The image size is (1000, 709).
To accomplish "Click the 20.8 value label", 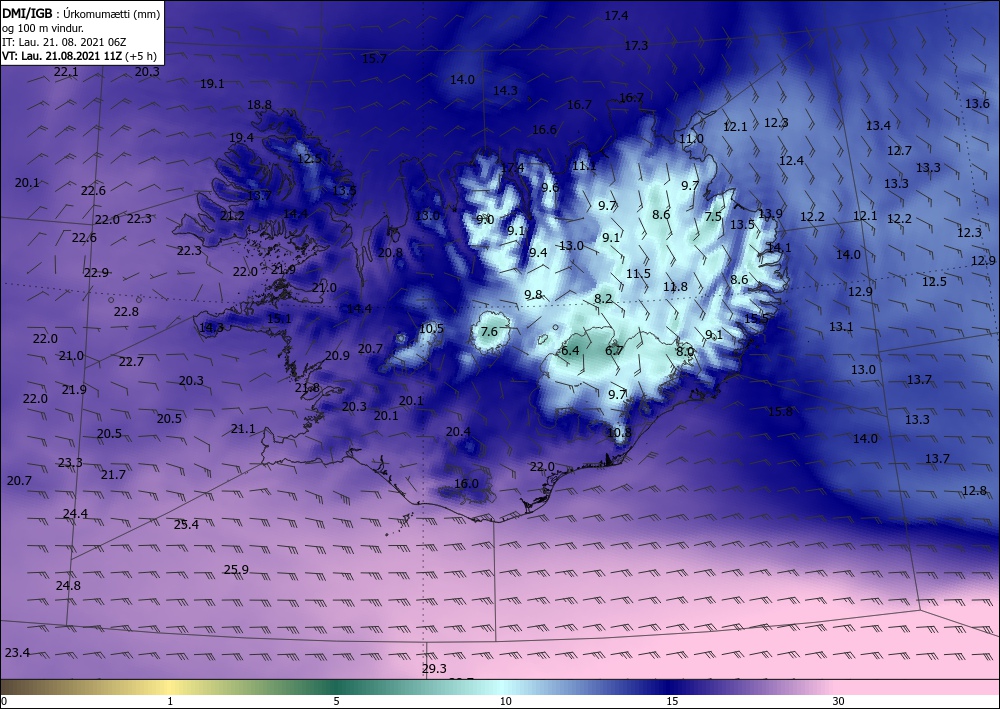I will 390,252.
